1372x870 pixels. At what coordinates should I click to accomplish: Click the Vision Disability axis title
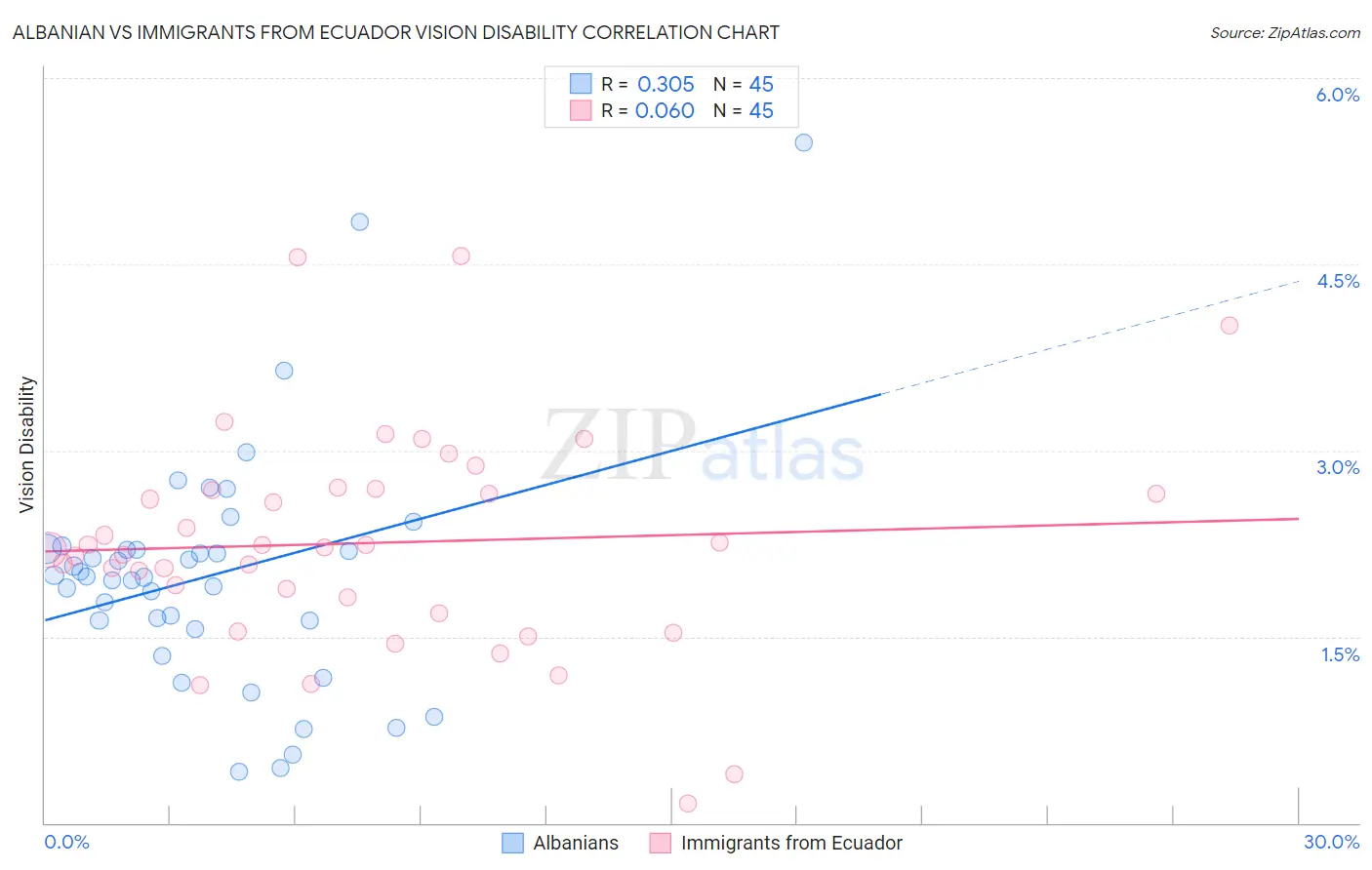tap(27, 445)
